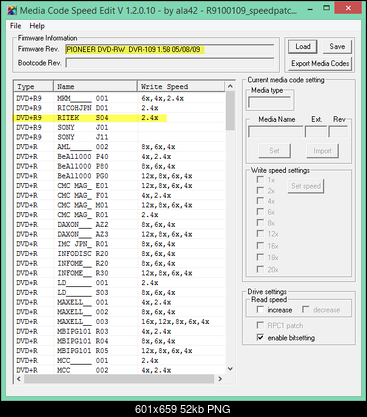Select the AML 002 row
Screen dimensions: 367x417
pyautogui.click(x=120, y=147)
